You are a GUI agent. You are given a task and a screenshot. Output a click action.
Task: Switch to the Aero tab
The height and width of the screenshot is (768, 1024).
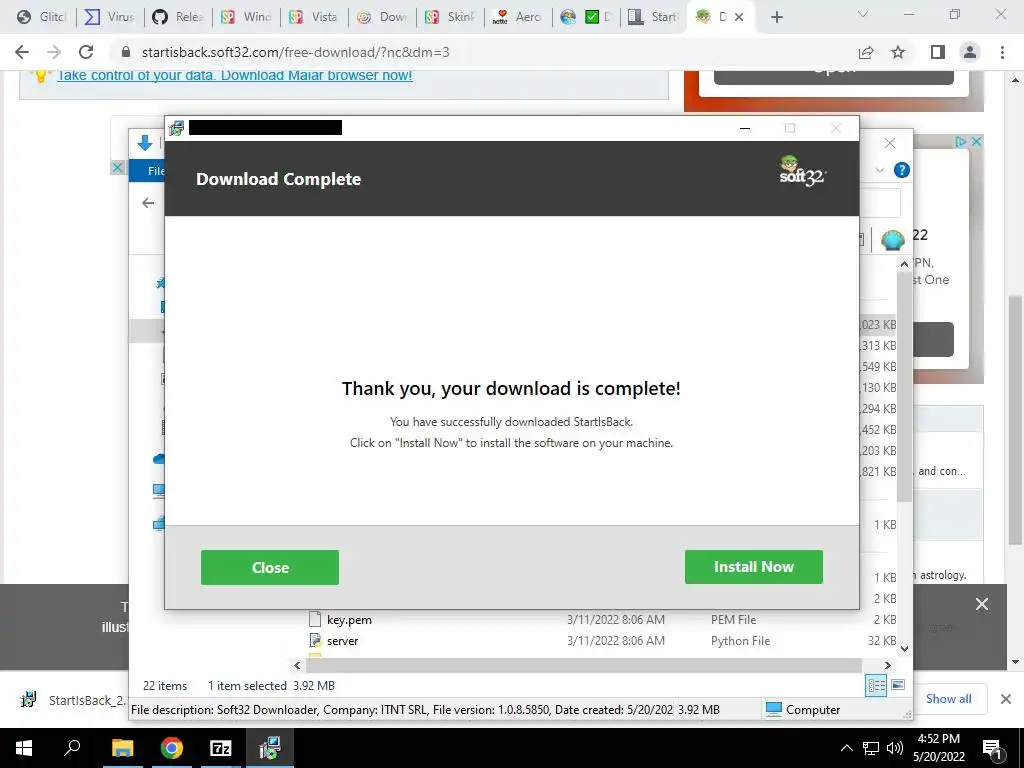tap(518, 17)
